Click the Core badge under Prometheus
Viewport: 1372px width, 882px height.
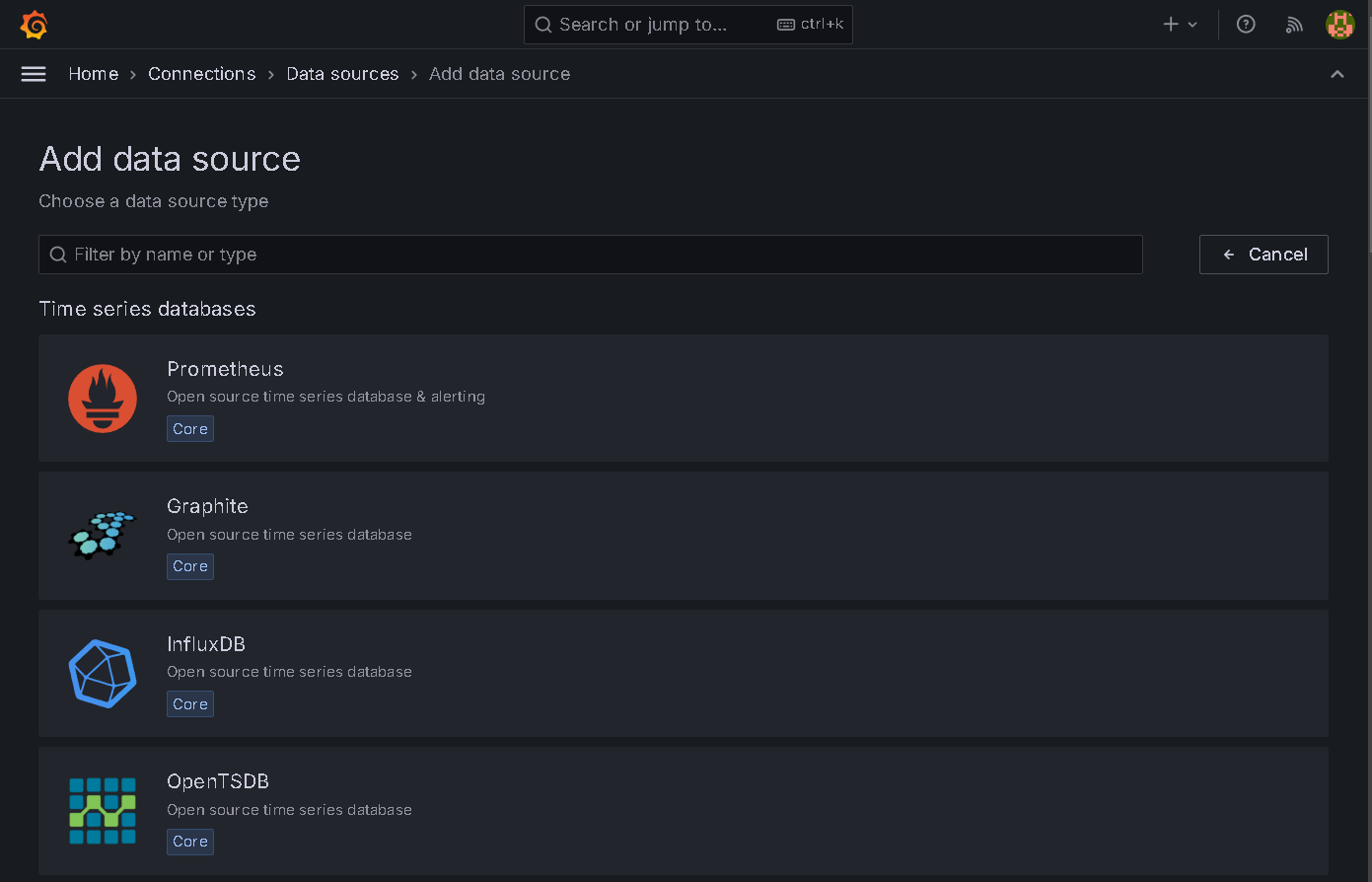pyautogui.click(x=190, y=429)
